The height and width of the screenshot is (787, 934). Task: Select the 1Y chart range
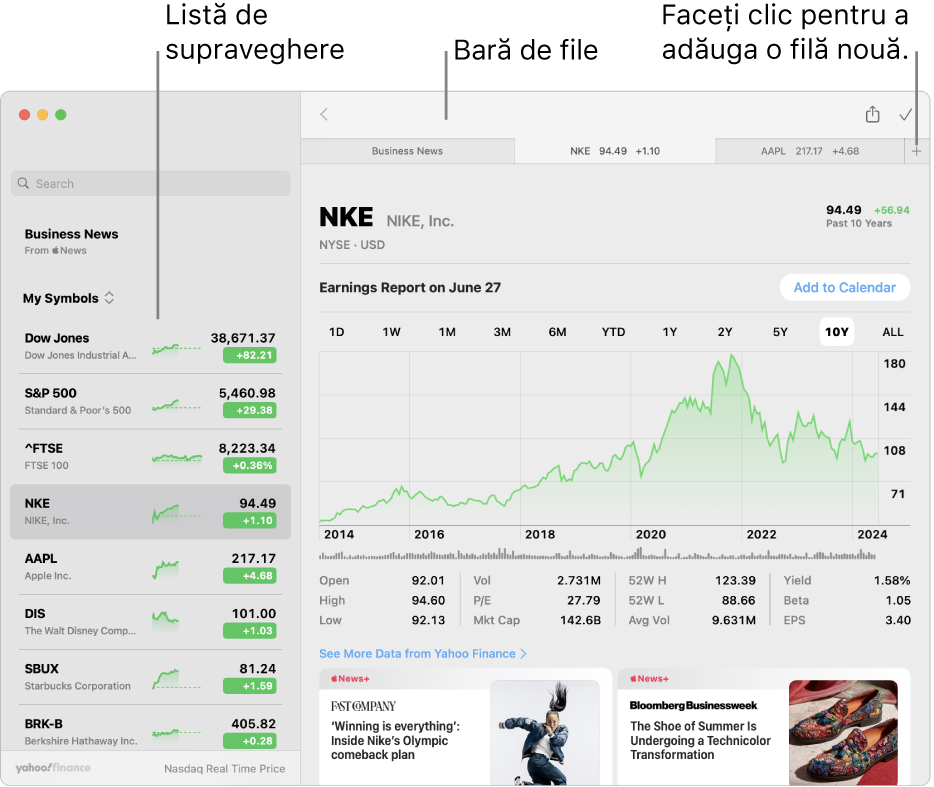click(670, 332)
